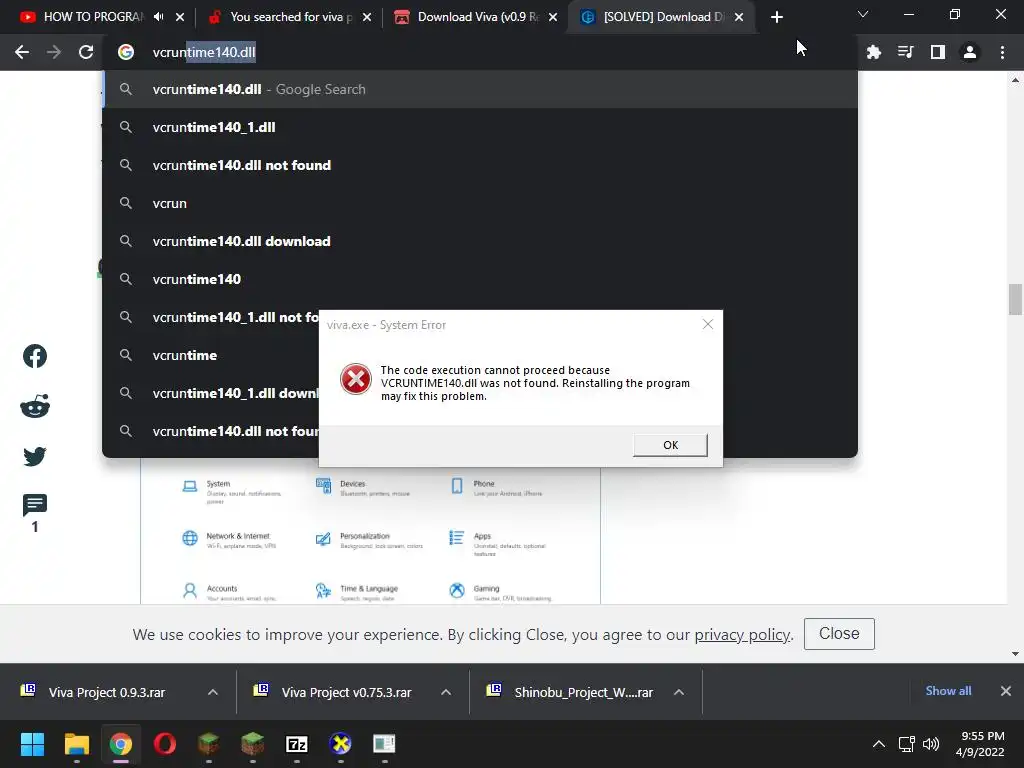This screenshot has width=1024, height=768.
Task: Select the vcruntime suggestion
Action: click(211, 355)
